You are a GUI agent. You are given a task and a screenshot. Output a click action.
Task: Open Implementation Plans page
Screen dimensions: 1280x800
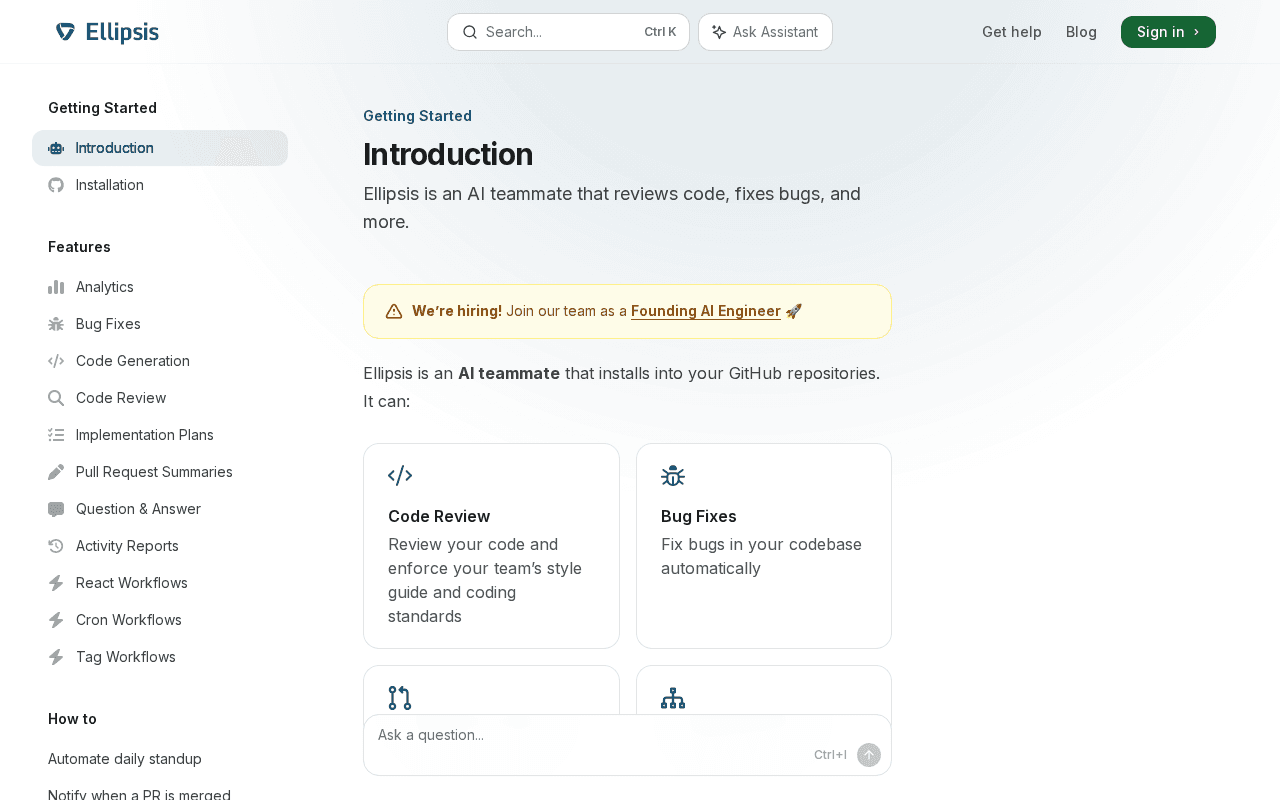coord(160,435)
